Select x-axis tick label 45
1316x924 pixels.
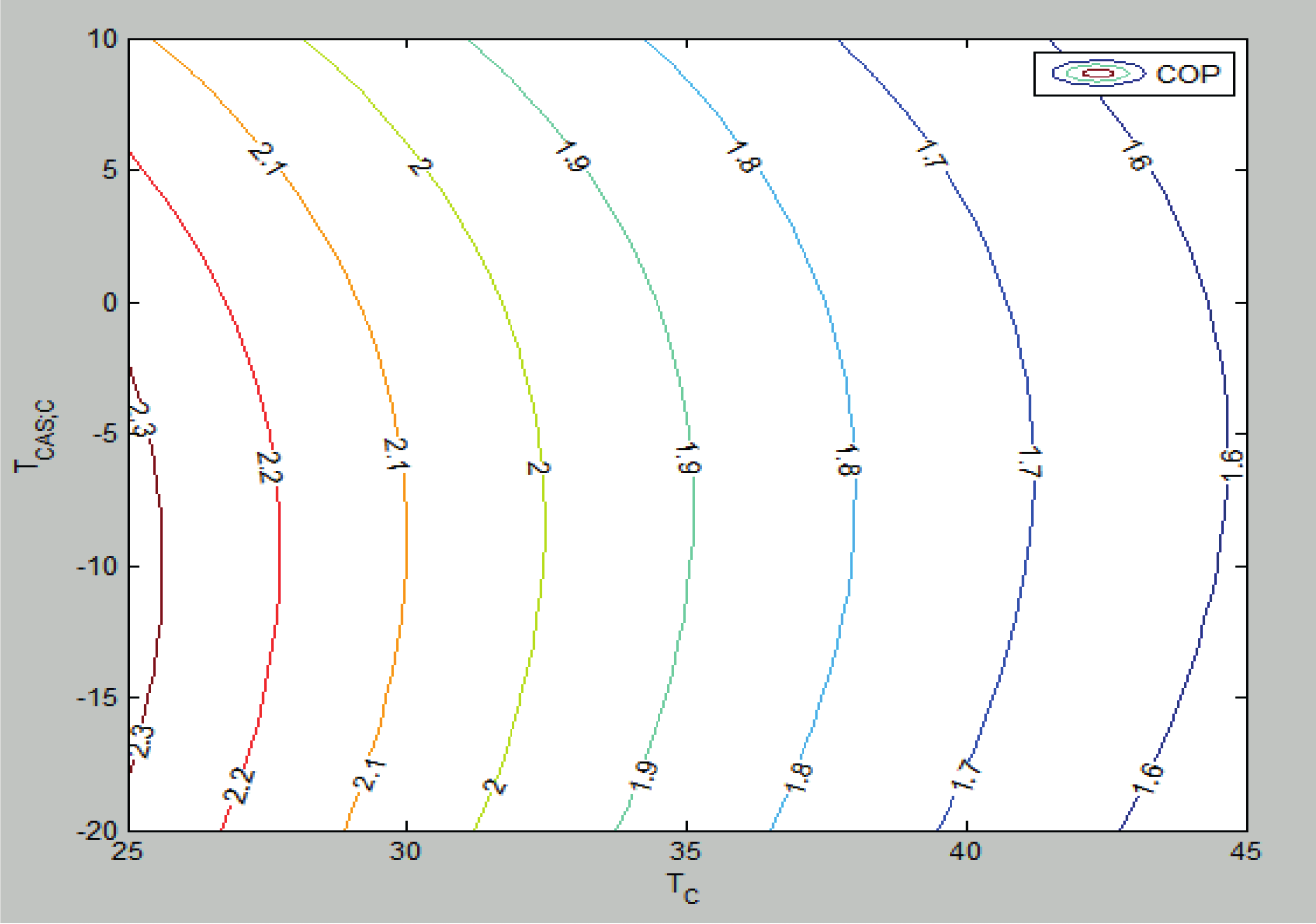coord(1245,851)
